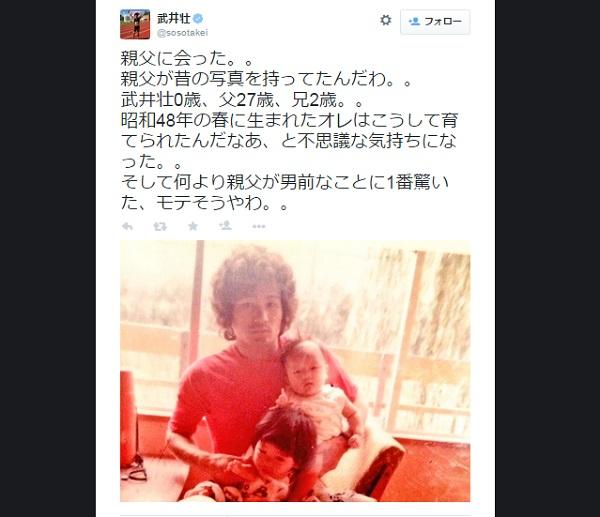Click the line 親父が昔の写真を持ってたんだわ
Screen dimensions: 600x517
[x=266, y=79]
